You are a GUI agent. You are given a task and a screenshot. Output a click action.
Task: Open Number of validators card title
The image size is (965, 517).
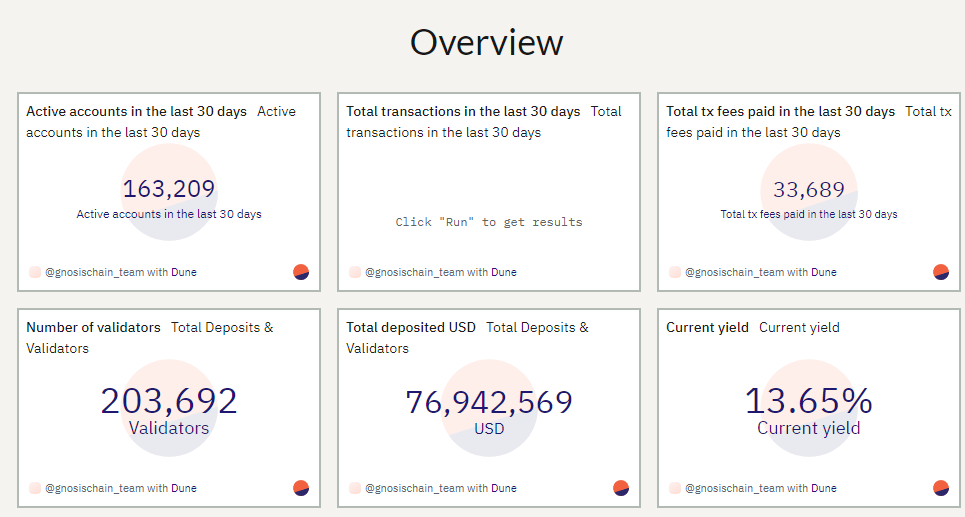tap(93, 327)
